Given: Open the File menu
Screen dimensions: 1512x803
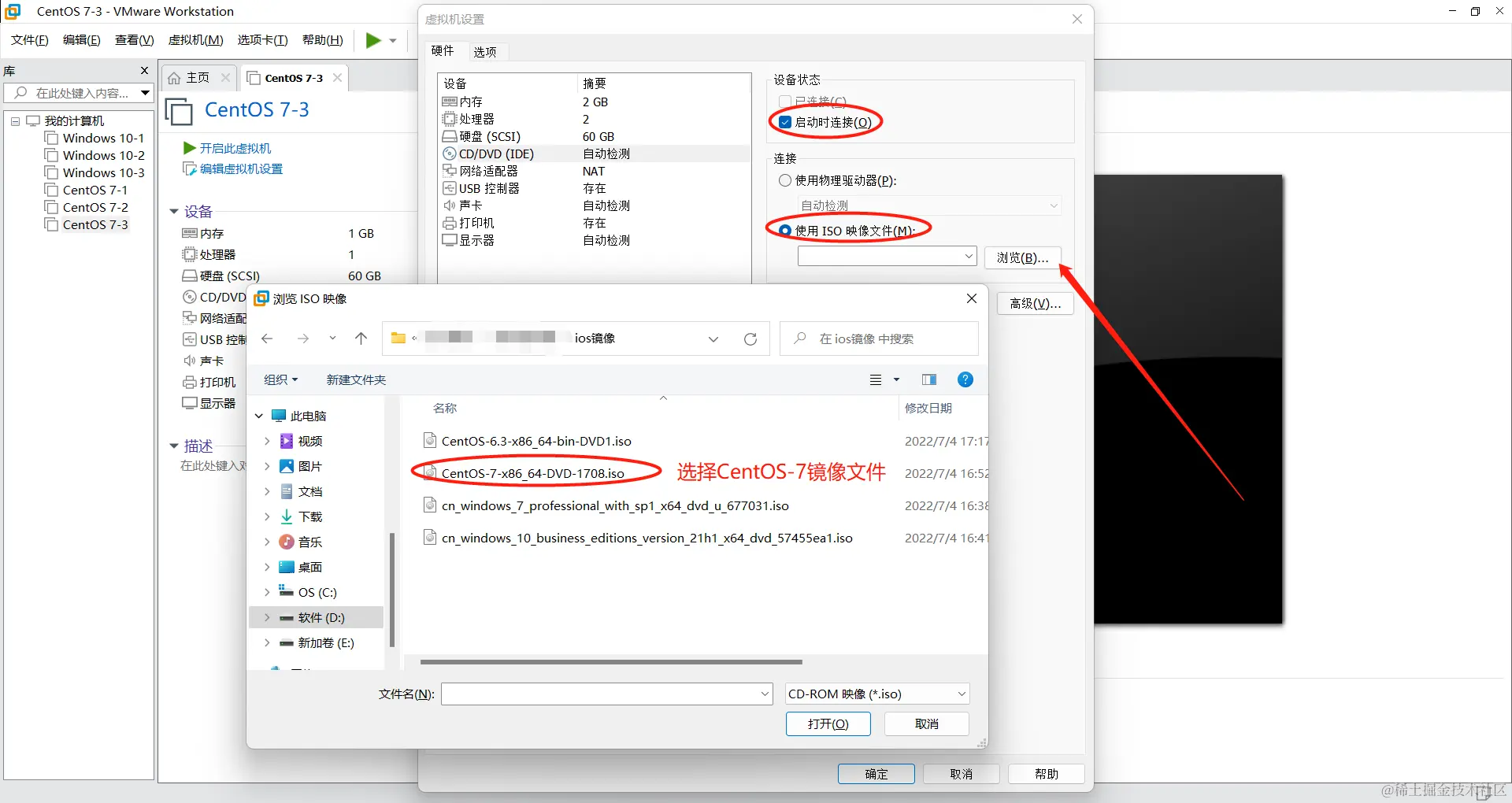Looking at the screenshot, I should click(30, 40).
